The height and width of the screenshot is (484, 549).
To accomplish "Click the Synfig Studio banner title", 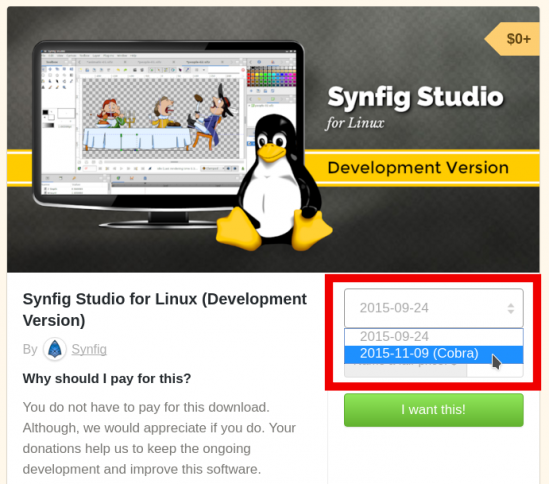I will 415,97.
